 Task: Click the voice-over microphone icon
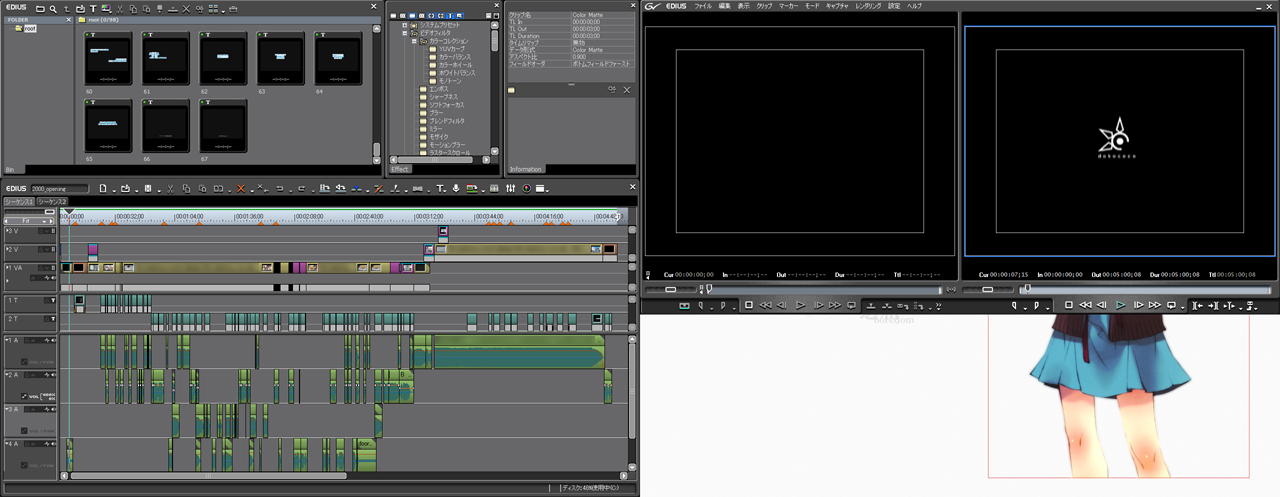tap(456, 189)
